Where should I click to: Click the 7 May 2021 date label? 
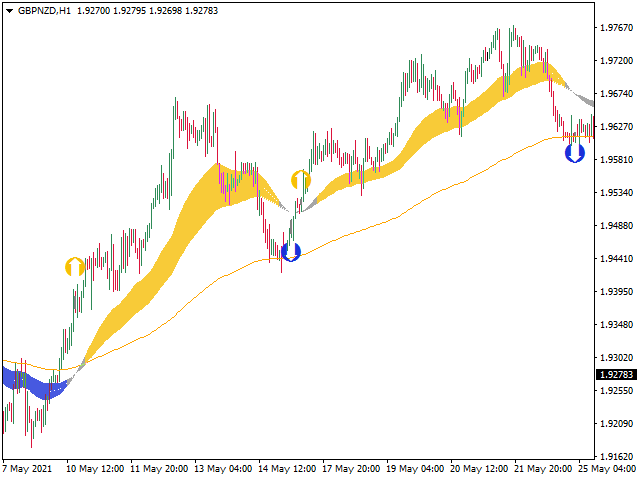tap(27, 468)
